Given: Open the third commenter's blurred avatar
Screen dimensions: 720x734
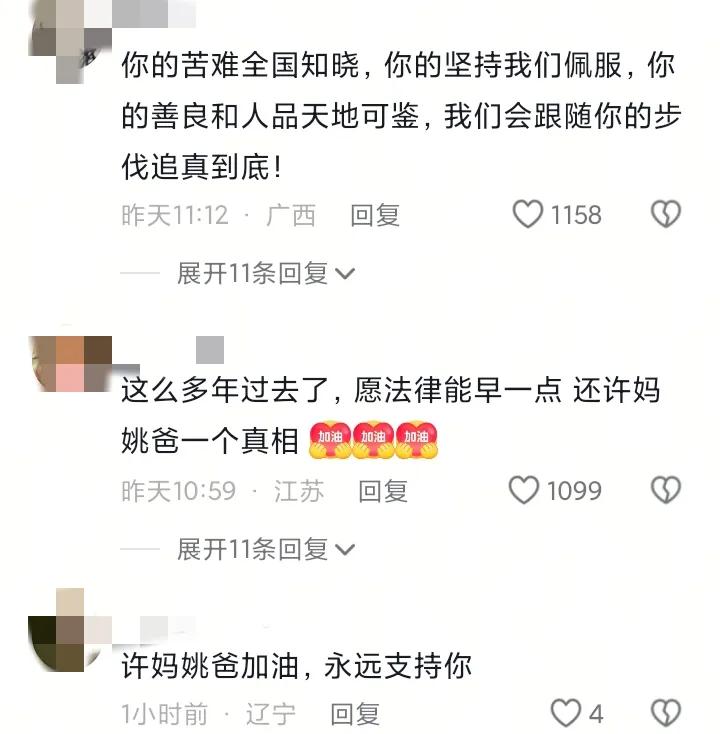Looking at the screenshot, I should pyautogui.click(x=70, y=630).
